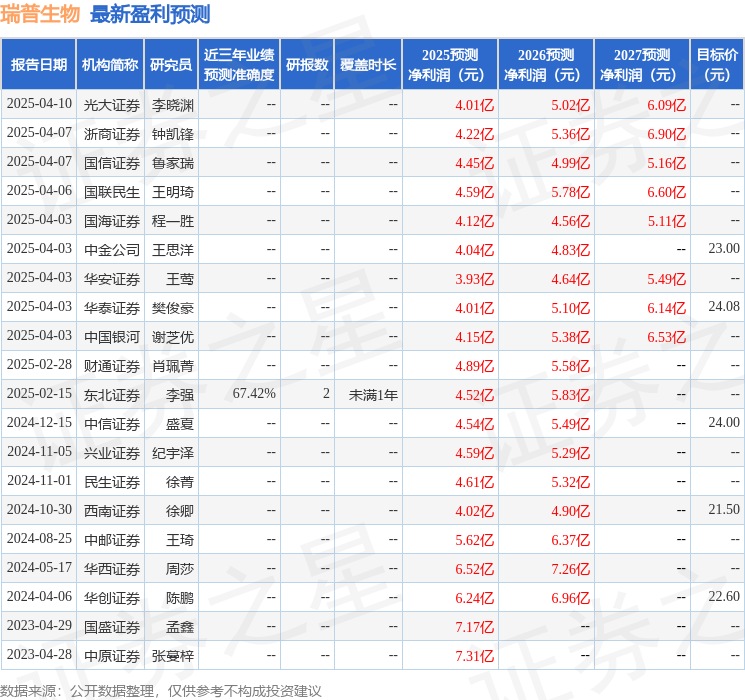Click the 中邮证券 institution cell
This screenshot has width=745, height=700.
click(112, 540)
